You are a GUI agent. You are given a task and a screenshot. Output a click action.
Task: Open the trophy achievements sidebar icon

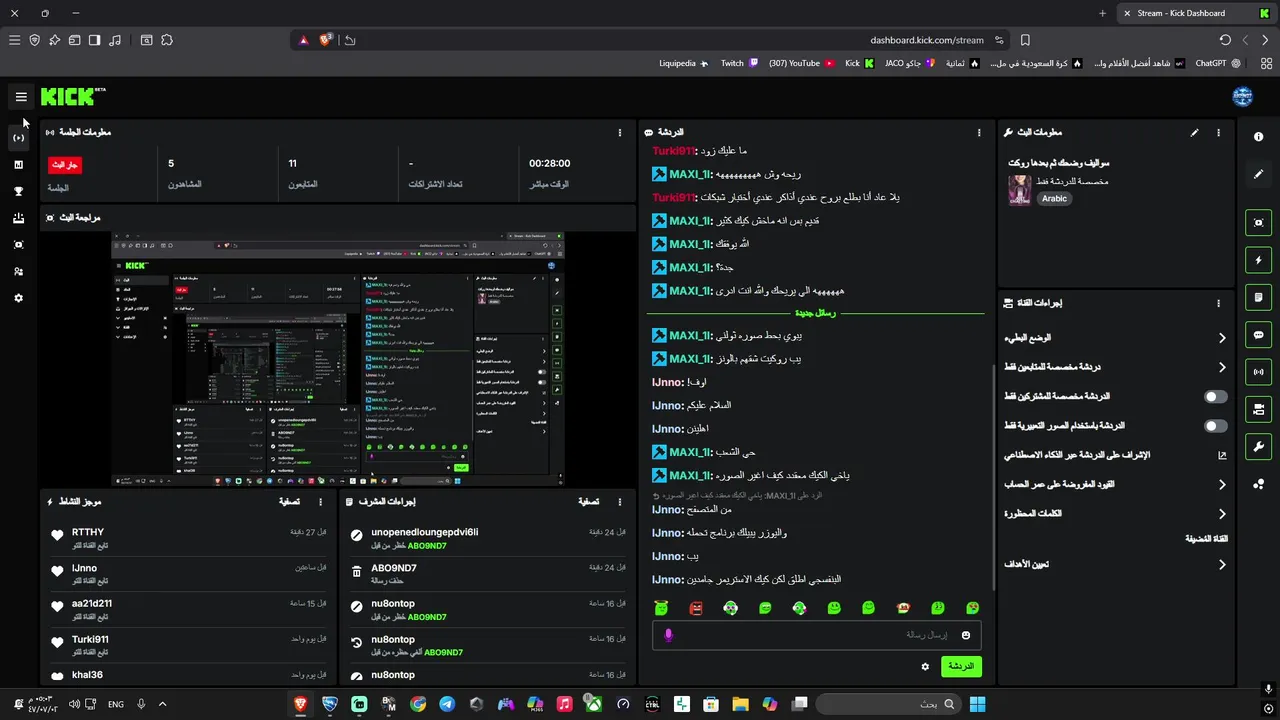coord(18,191)
